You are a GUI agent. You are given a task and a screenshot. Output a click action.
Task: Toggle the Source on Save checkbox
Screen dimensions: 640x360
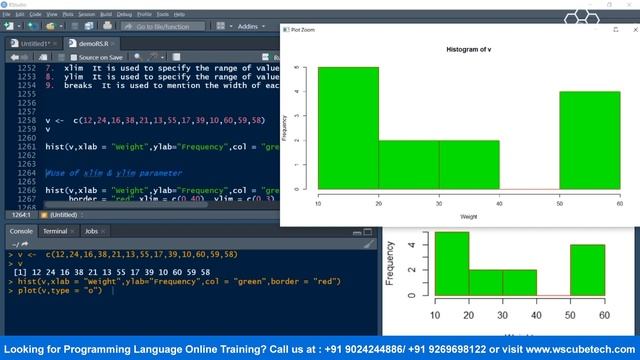point(73,58)
